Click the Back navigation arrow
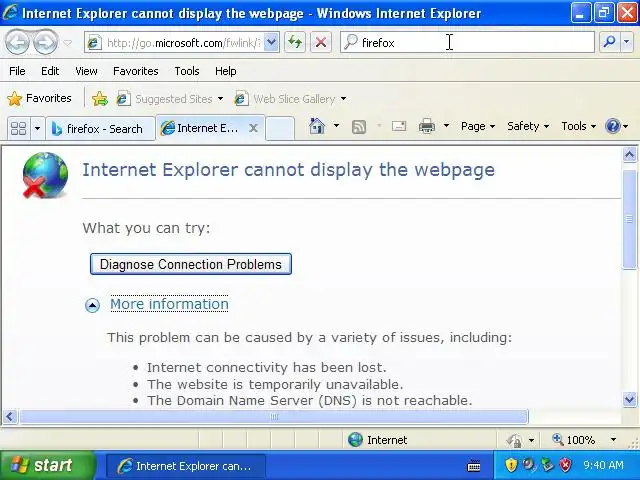 pyautogui.click(x=17, y=42)
